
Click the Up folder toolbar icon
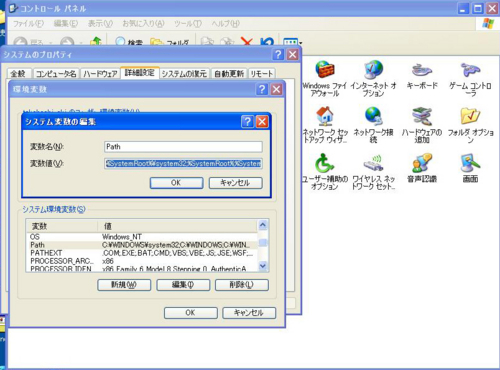click(x=96, y=42)
